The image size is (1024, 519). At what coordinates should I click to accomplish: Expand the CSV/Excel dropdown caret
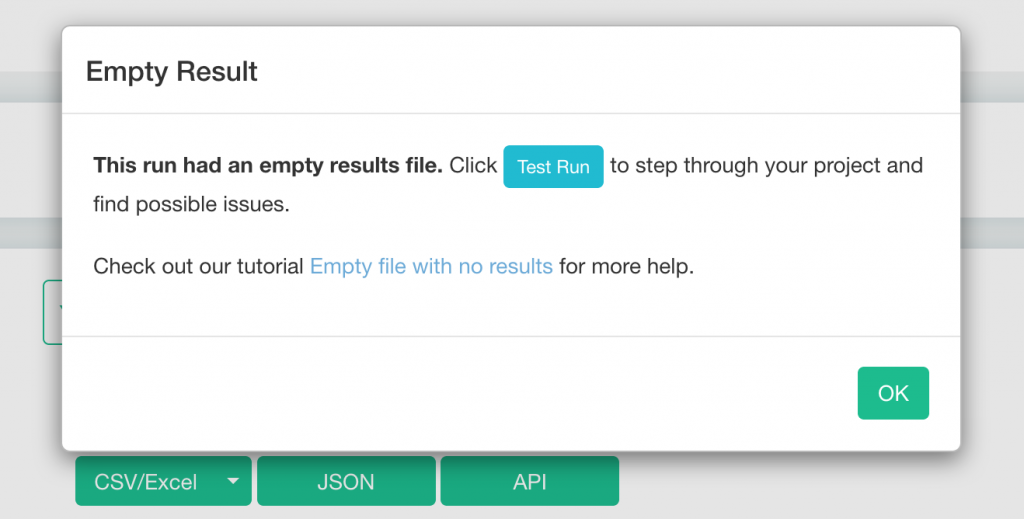(x=233, y=481)
